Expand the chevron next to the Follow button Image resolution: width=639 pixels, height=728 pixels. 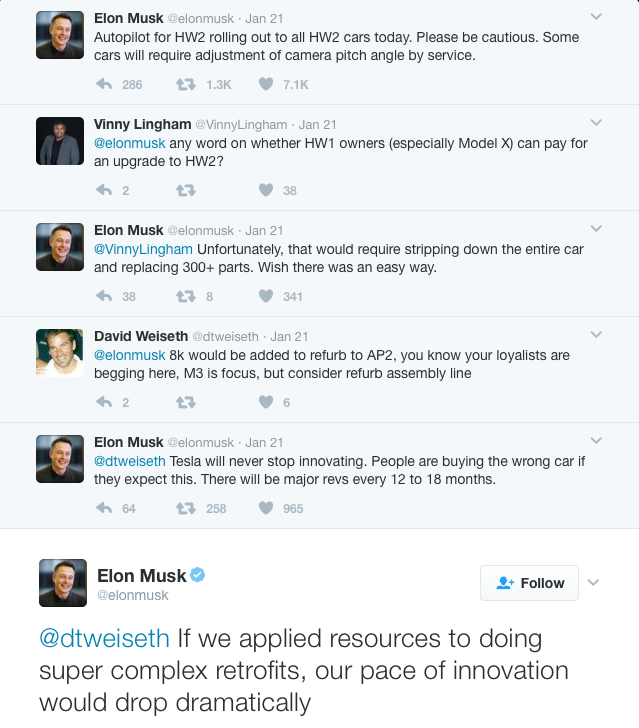pos(593,583)
